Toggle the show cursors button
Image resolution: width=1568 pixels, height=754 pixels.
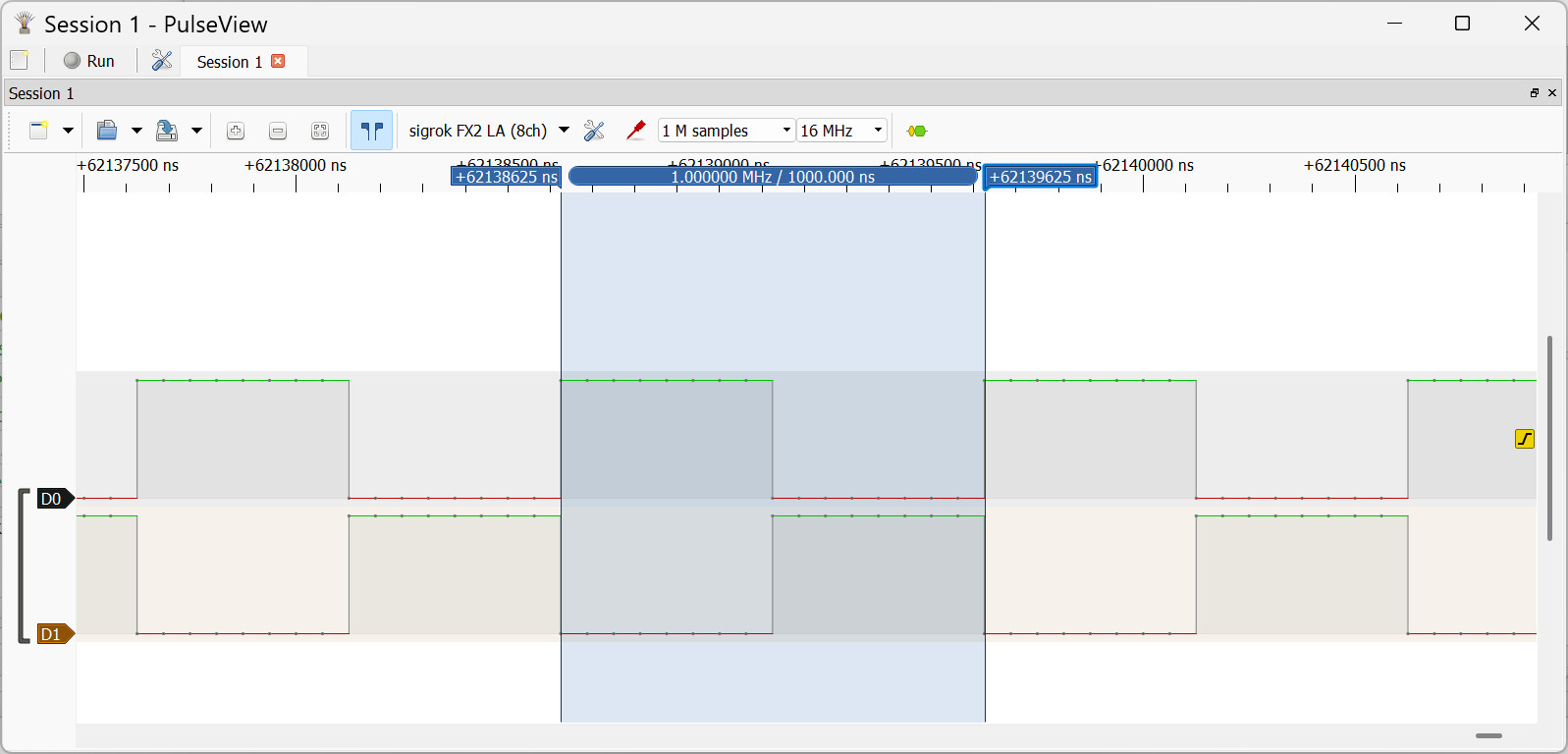371,131
